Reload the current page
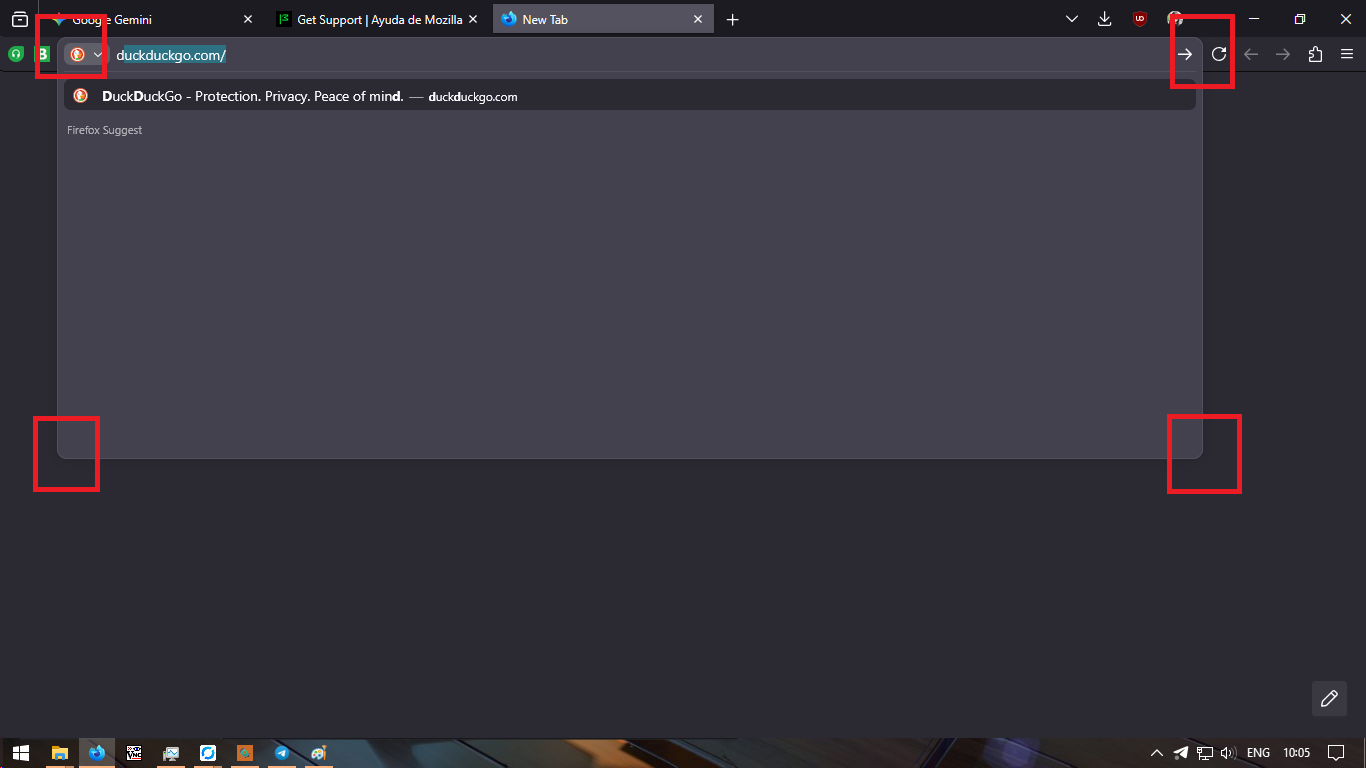 (1219, 54)
